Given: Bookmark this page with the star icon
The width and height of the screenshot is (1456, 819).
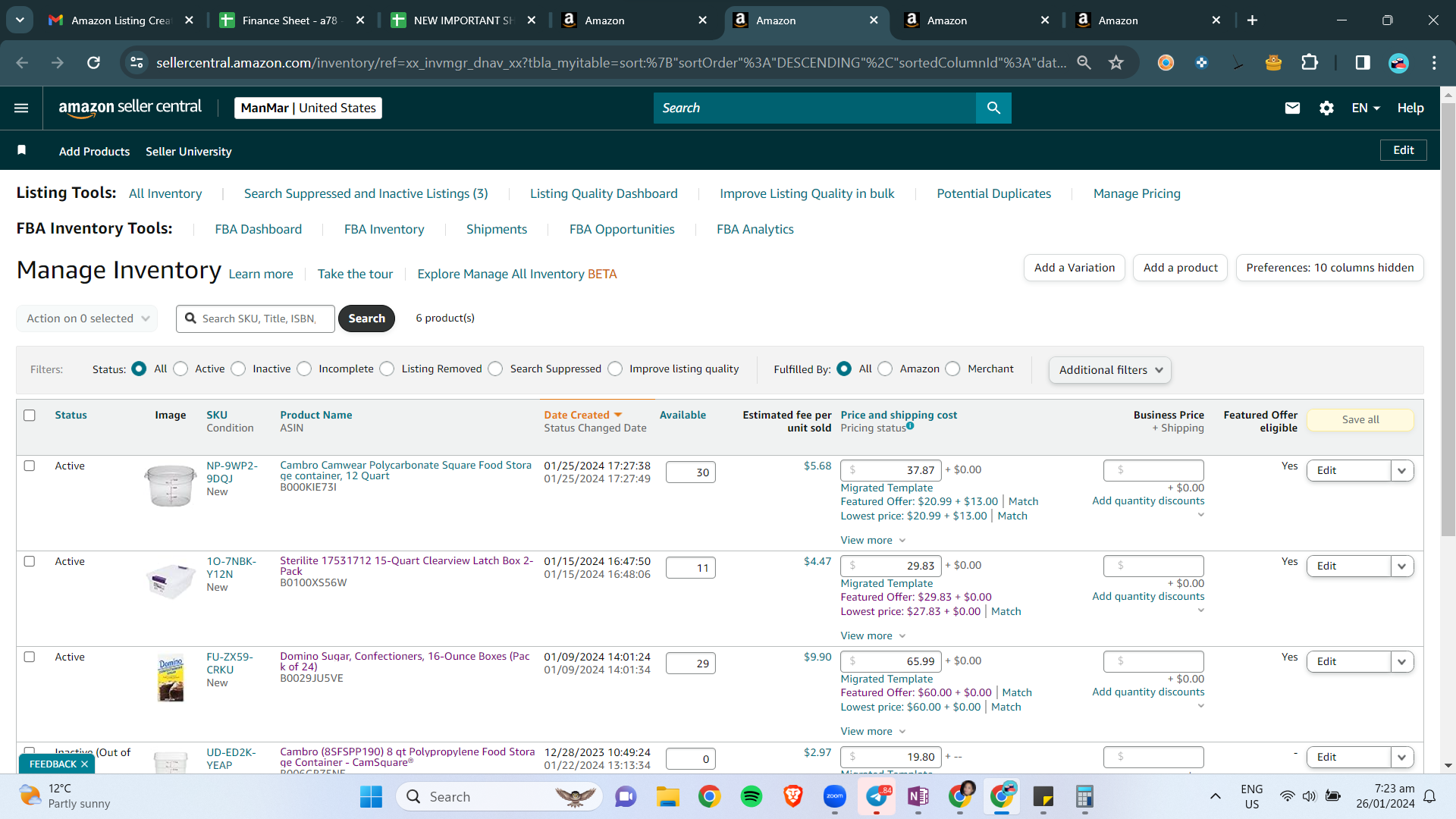Looking at the screenshot, I should click(1116, 62).
